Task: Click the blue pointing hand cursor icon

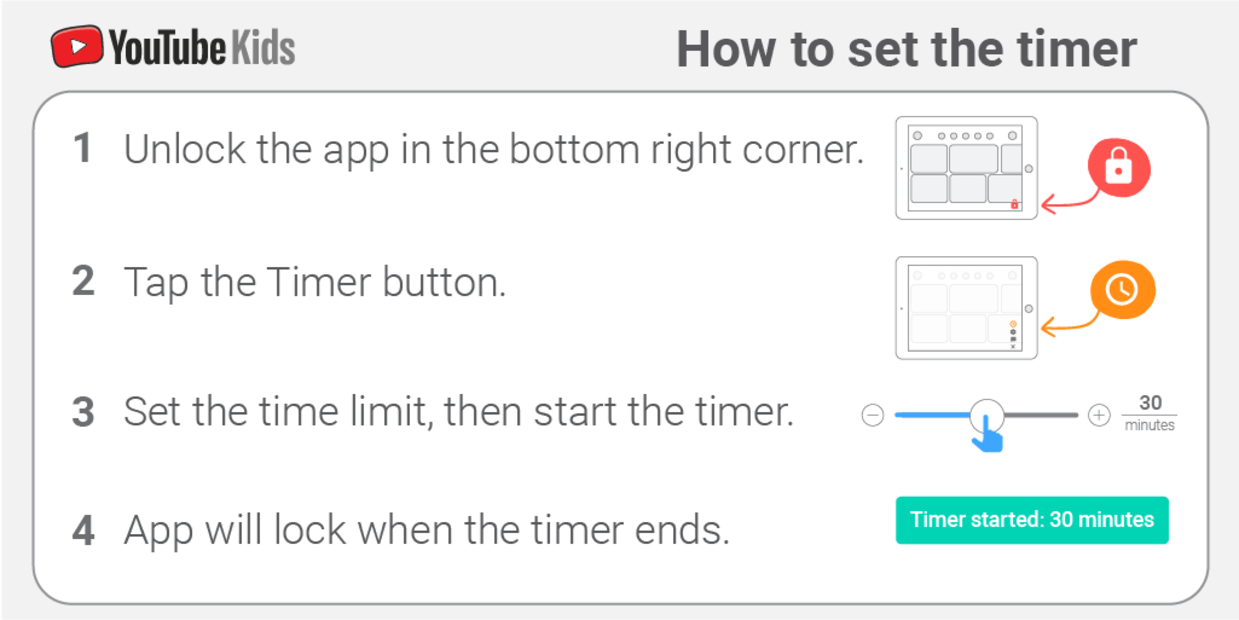Action: coord(988,435)
